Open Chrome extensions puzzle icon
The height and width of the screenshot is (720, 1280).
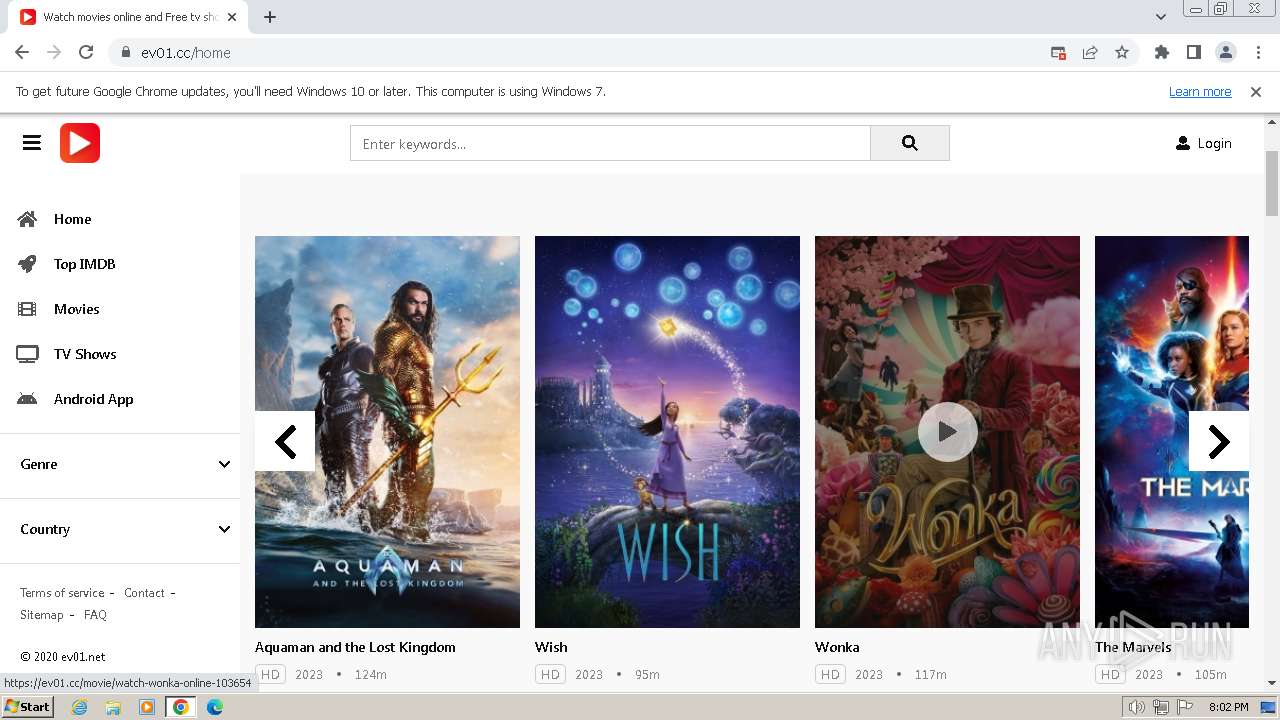[x=1161, y=52]
